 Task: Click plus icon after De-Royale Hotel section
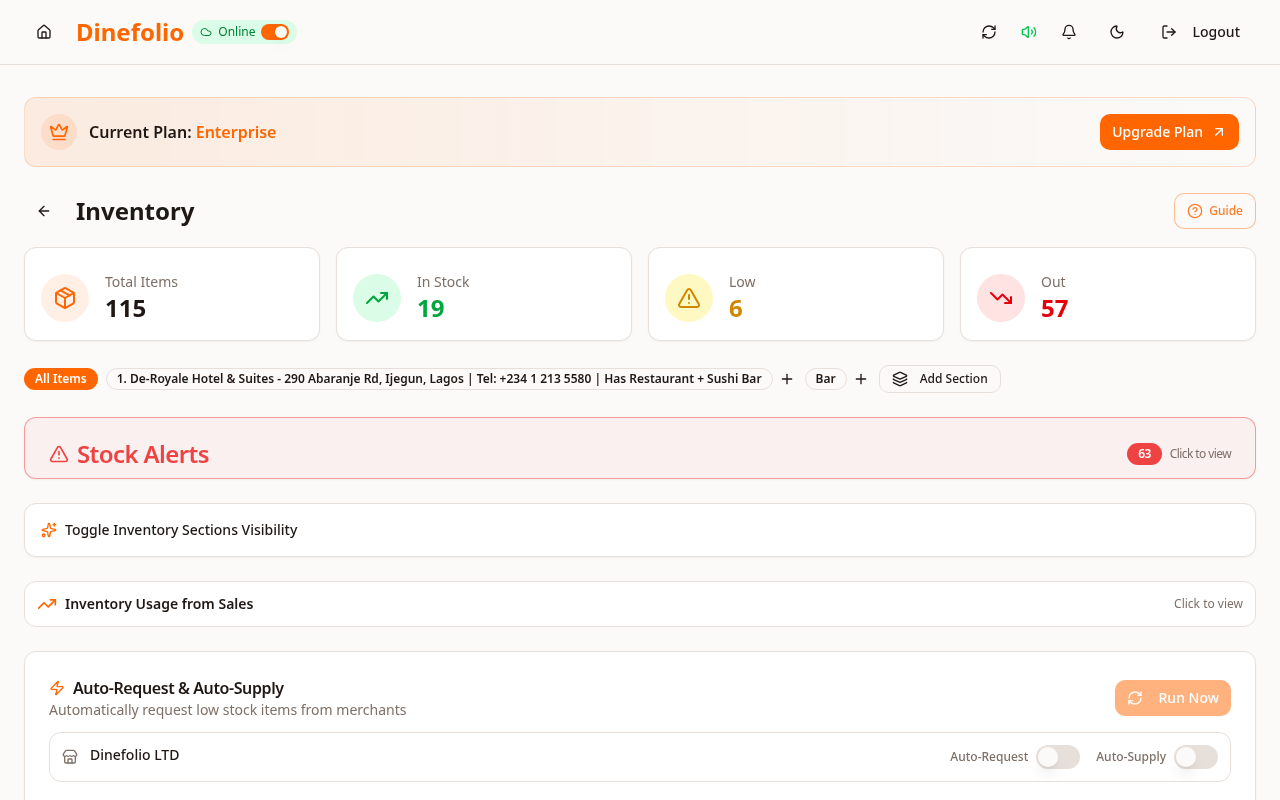(x=787, y=379)
